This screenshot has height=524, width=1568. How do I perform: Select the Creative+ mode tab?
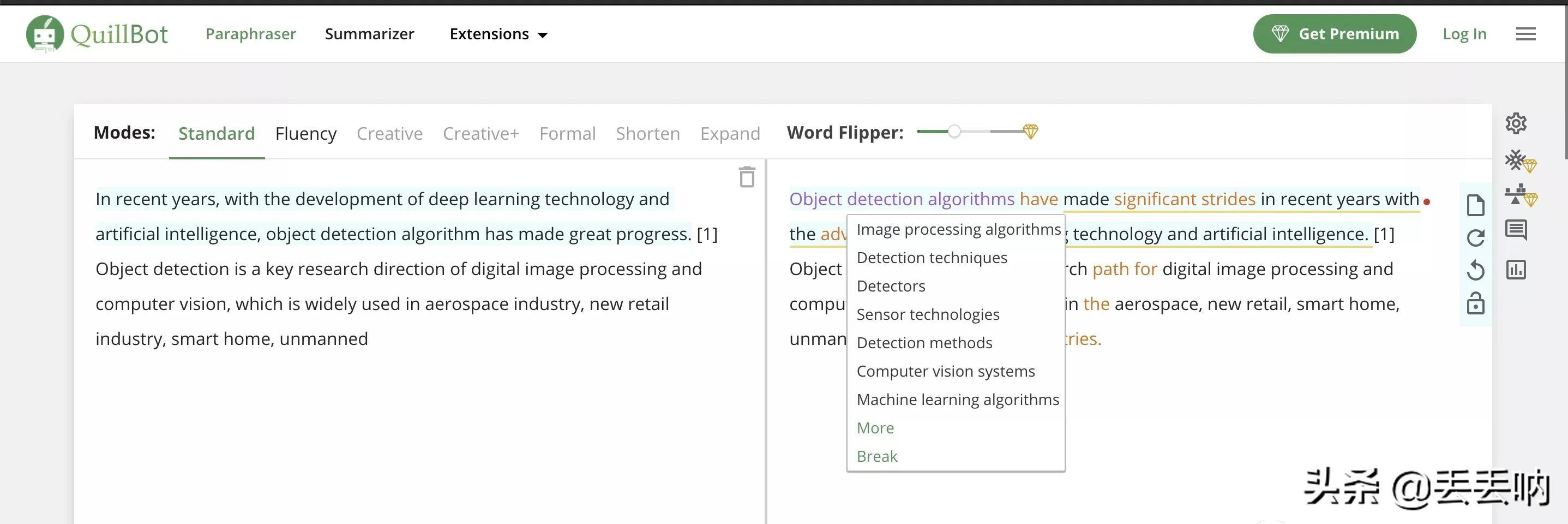481,133
